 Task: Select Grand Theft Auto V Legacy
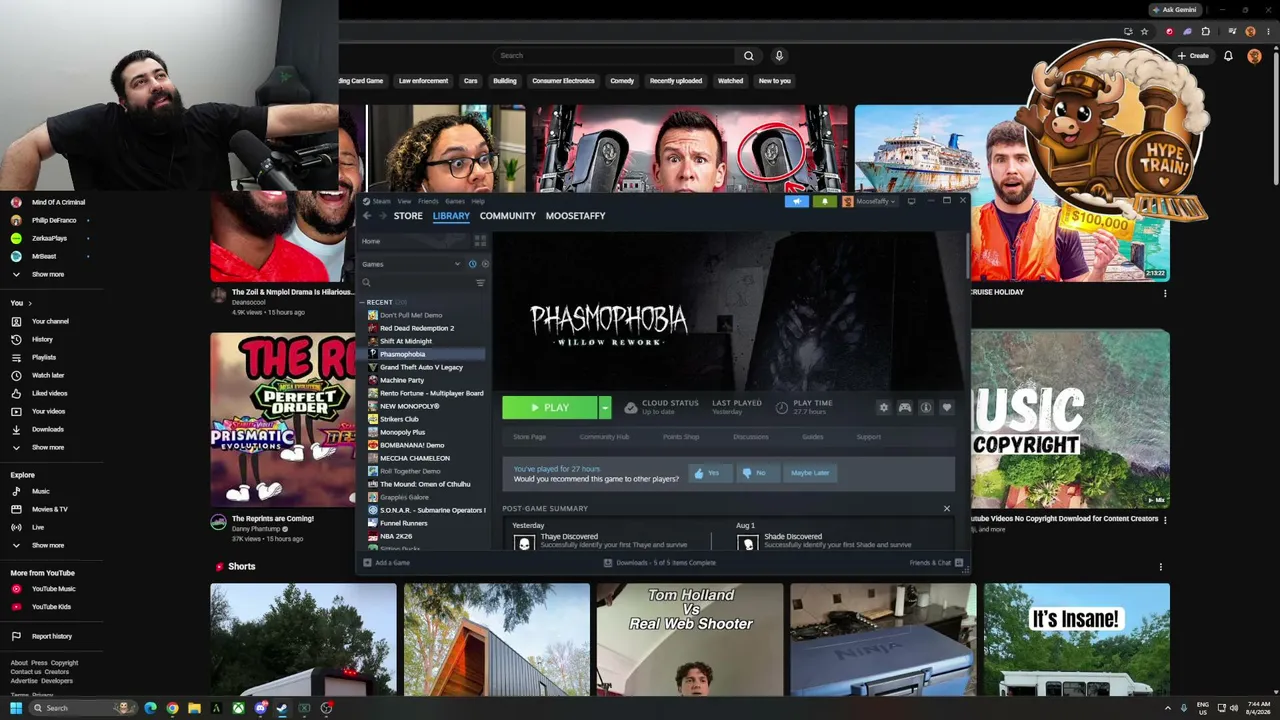click(x=421, y=367)
